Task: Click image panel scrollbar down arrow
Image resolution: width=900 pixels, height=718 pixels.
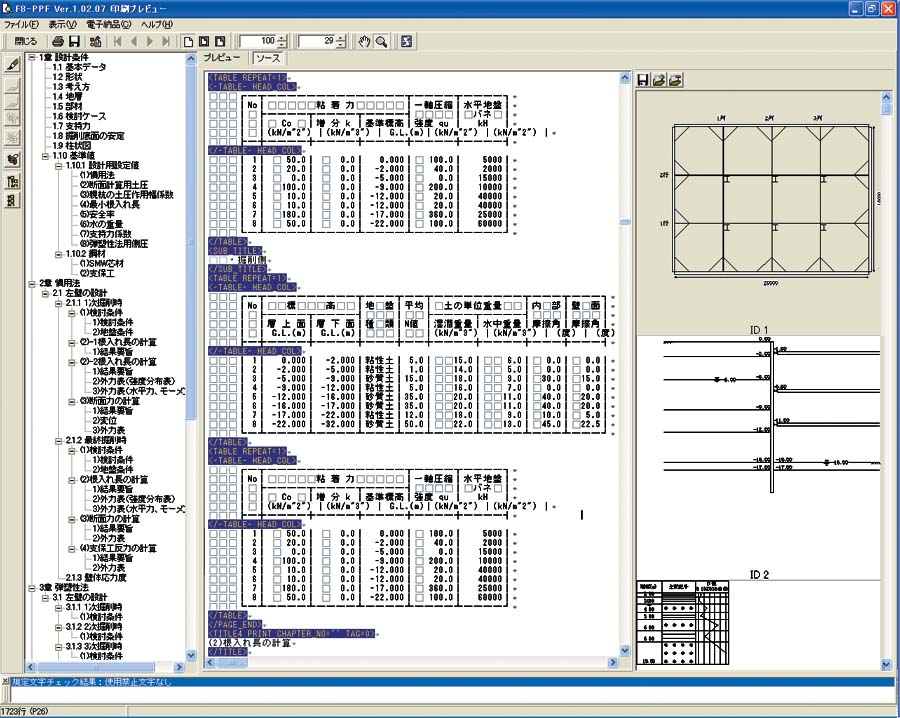Action: pyautogui.click(x=886, y=664)
